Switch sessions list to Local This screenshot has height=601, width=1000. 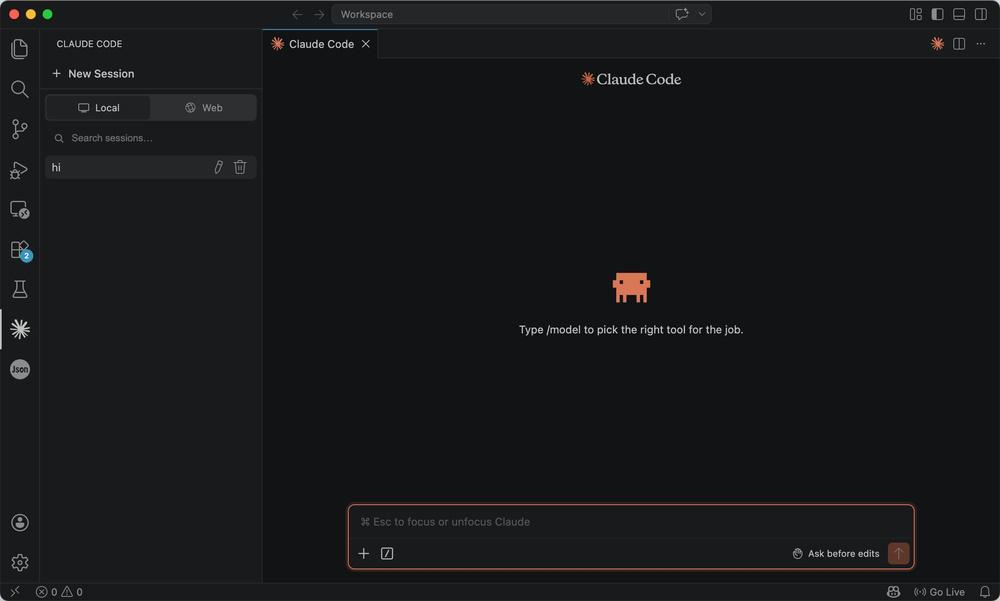[x=98, y=108]
